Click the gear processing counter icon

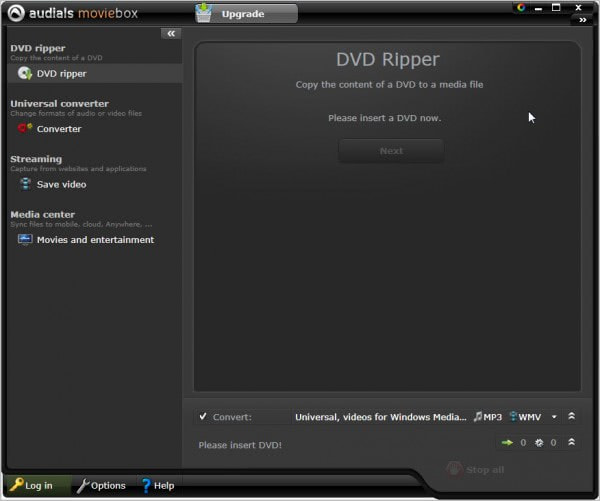[539, 443]
